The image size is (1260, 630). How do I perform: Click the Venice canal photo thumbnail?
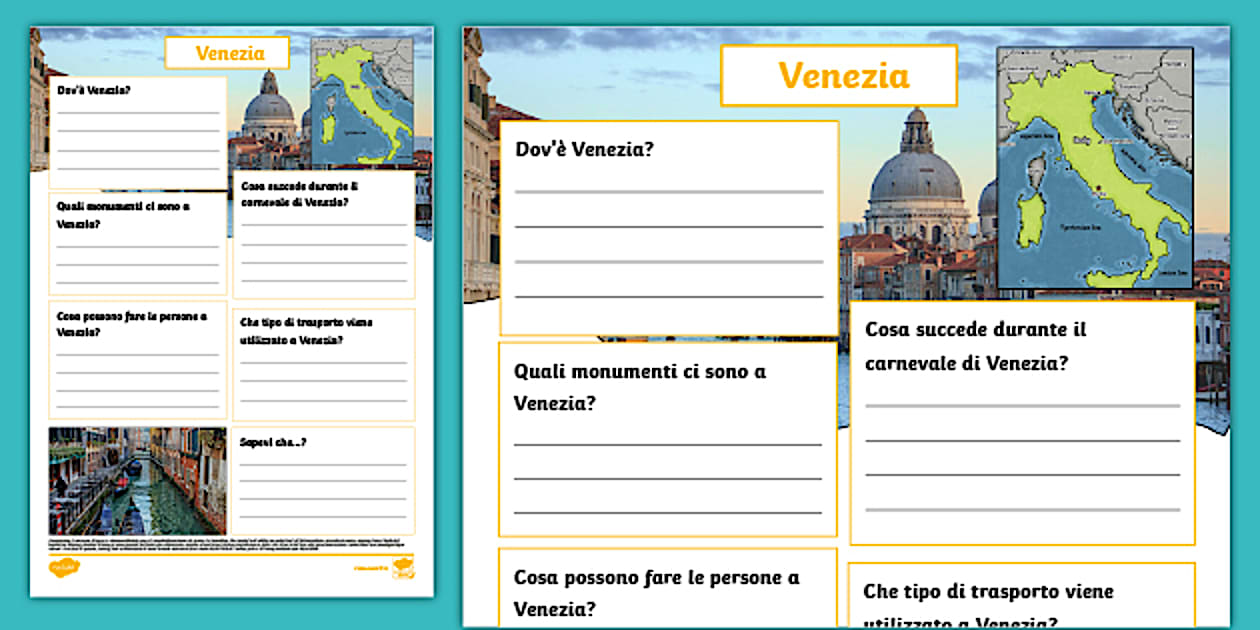(x=135, y=478)
